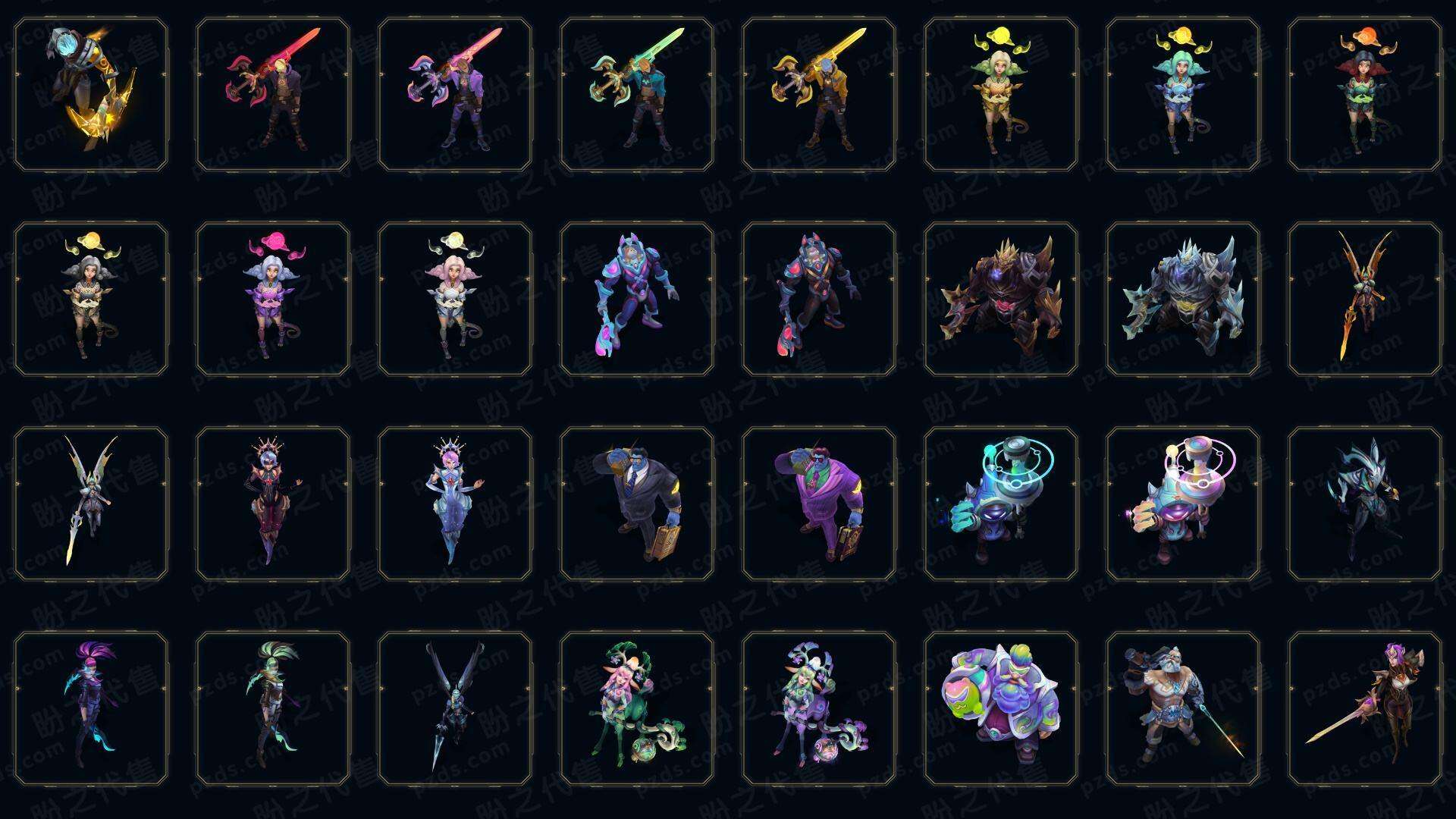Select the bearded barbarian with sword skin
This screenshot has height=819, width=1456.
click(x=1183, y=708)
